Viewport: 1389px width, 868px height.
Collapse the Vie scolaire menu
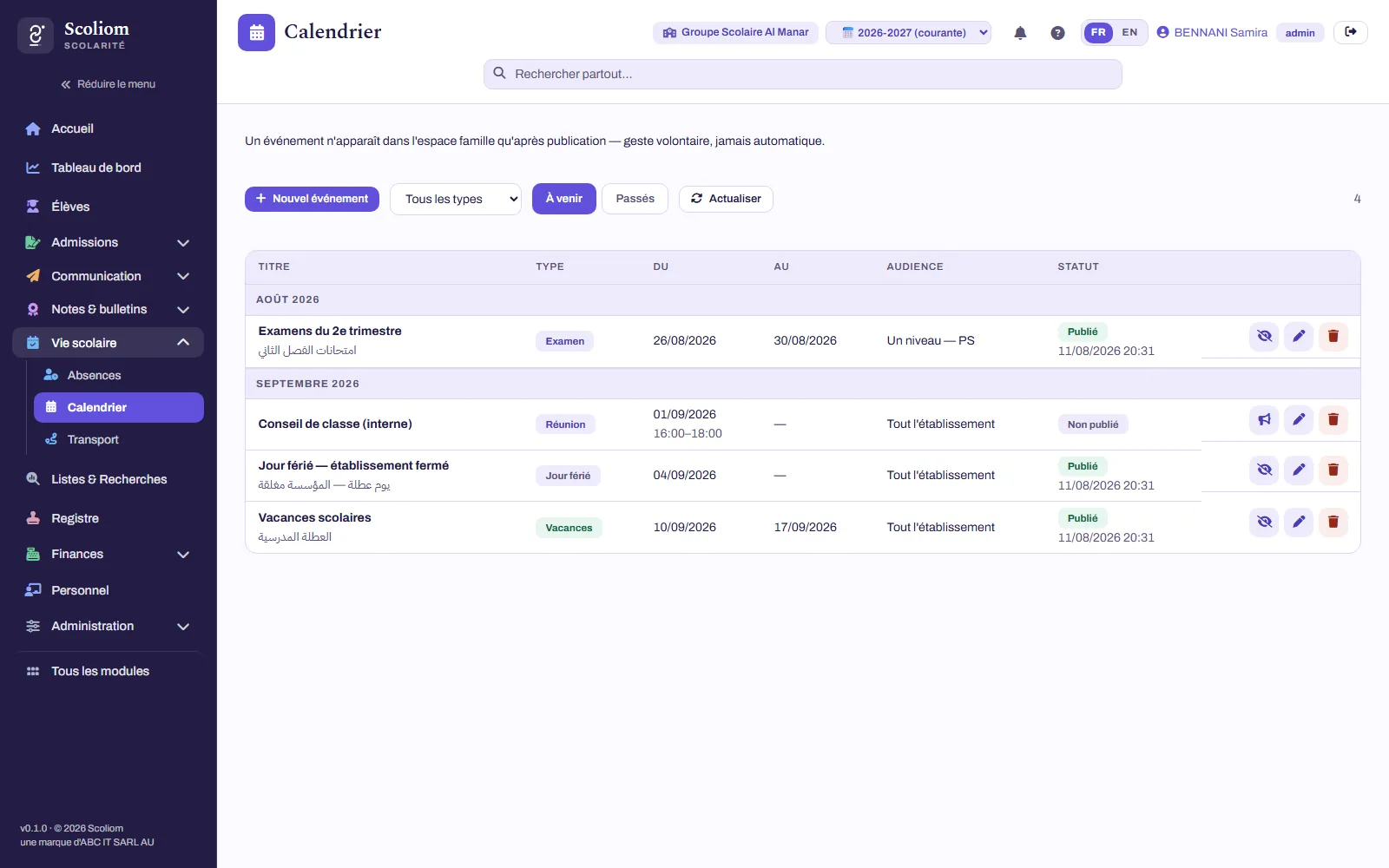point(109,343)
